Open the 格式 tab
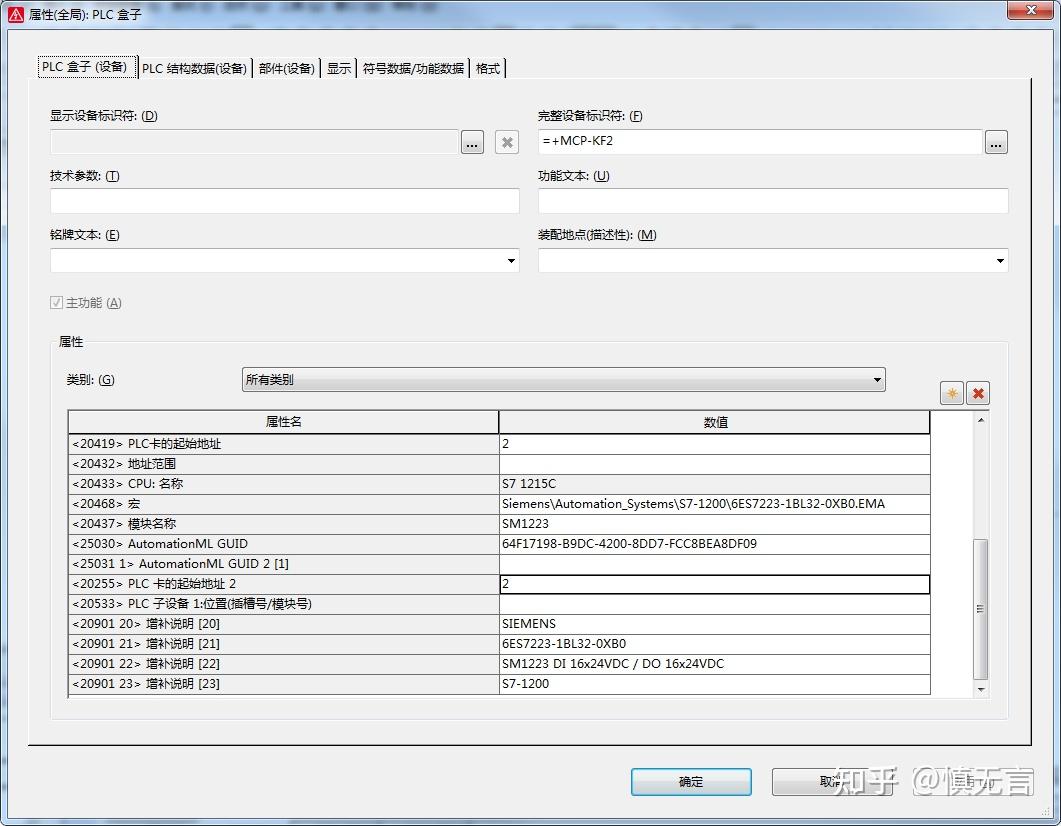Screen dimensions: 1061x826 (488, 68)
